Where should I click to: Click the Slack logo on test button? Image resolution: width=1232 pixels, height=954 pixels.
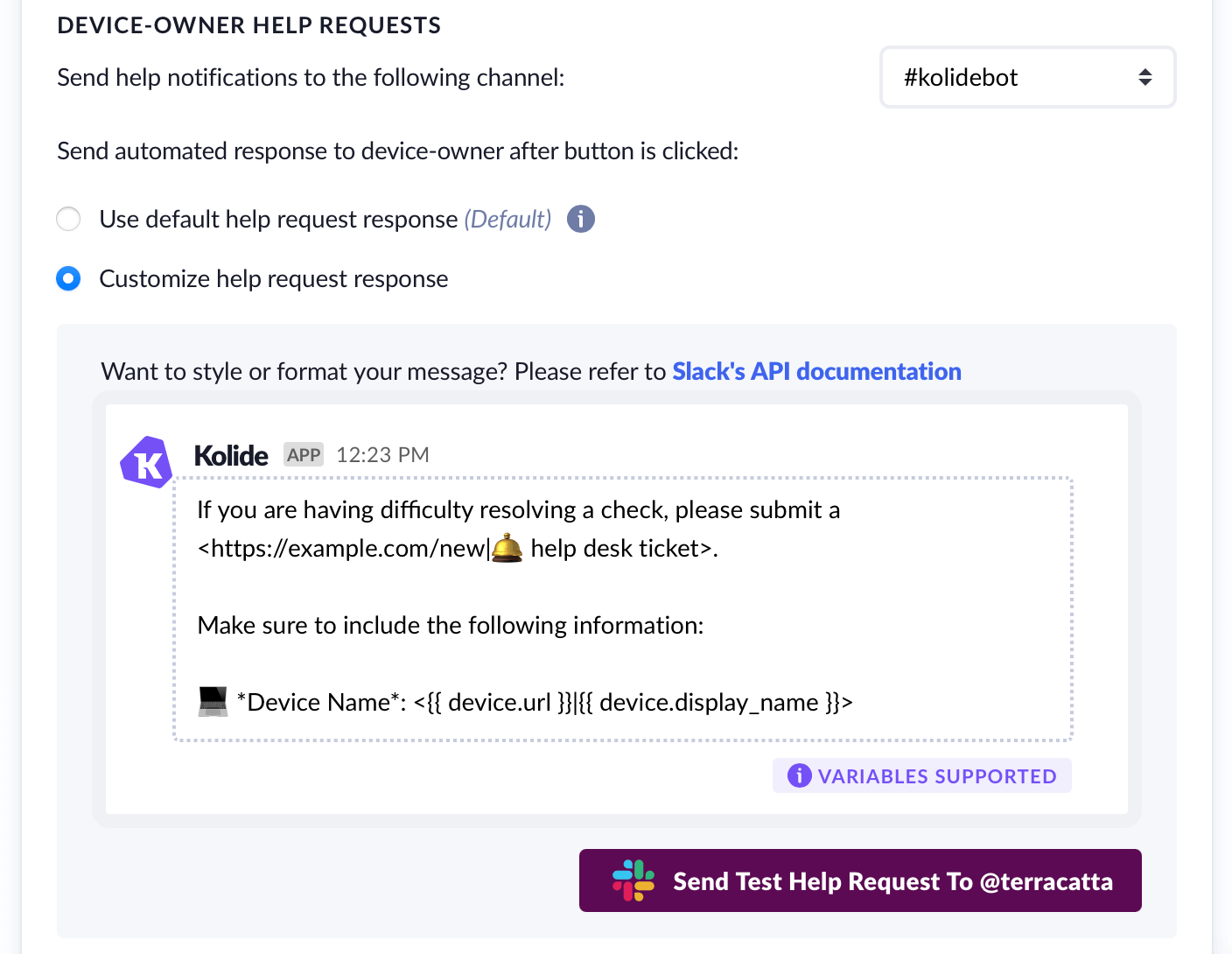coord(633,880)
